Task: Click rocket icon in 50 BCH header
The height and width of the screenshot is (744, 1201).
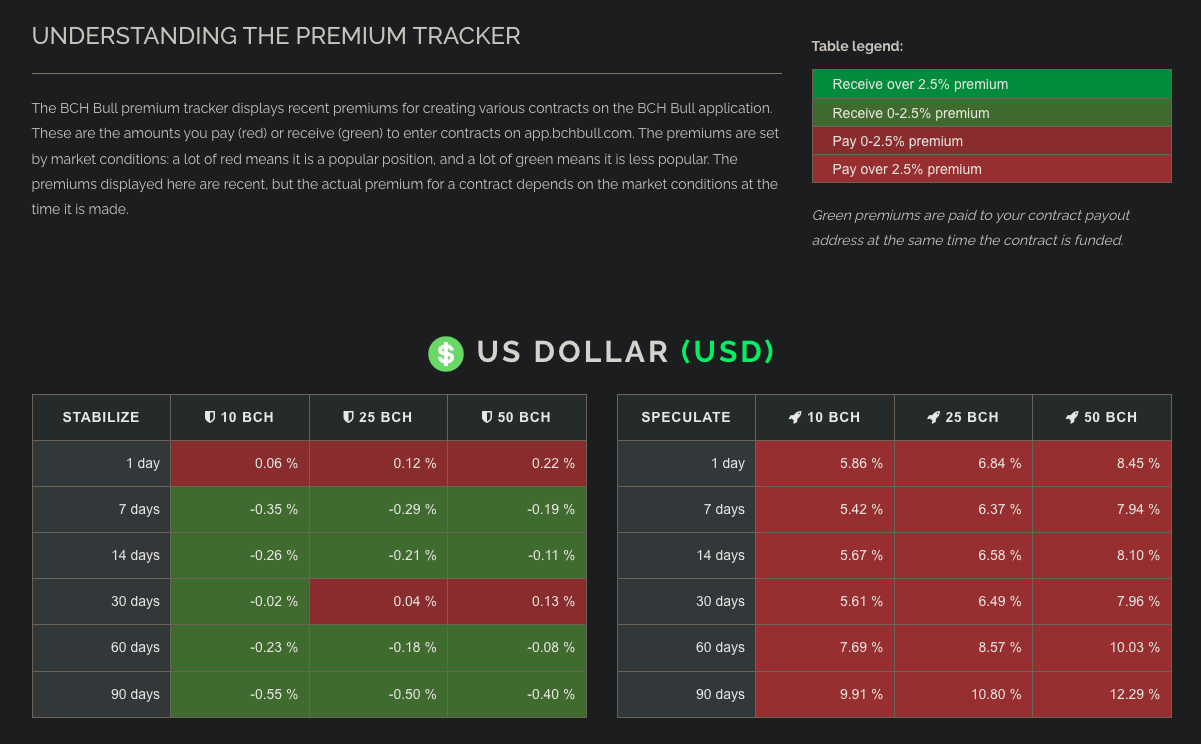Action: 1071,417
